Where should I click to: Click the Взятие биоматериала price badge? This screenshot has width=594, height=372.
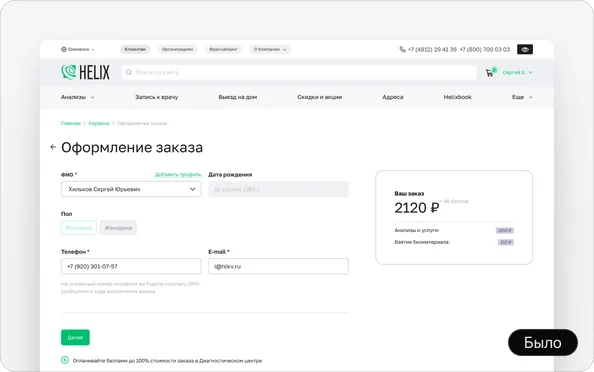pos(506,242)
